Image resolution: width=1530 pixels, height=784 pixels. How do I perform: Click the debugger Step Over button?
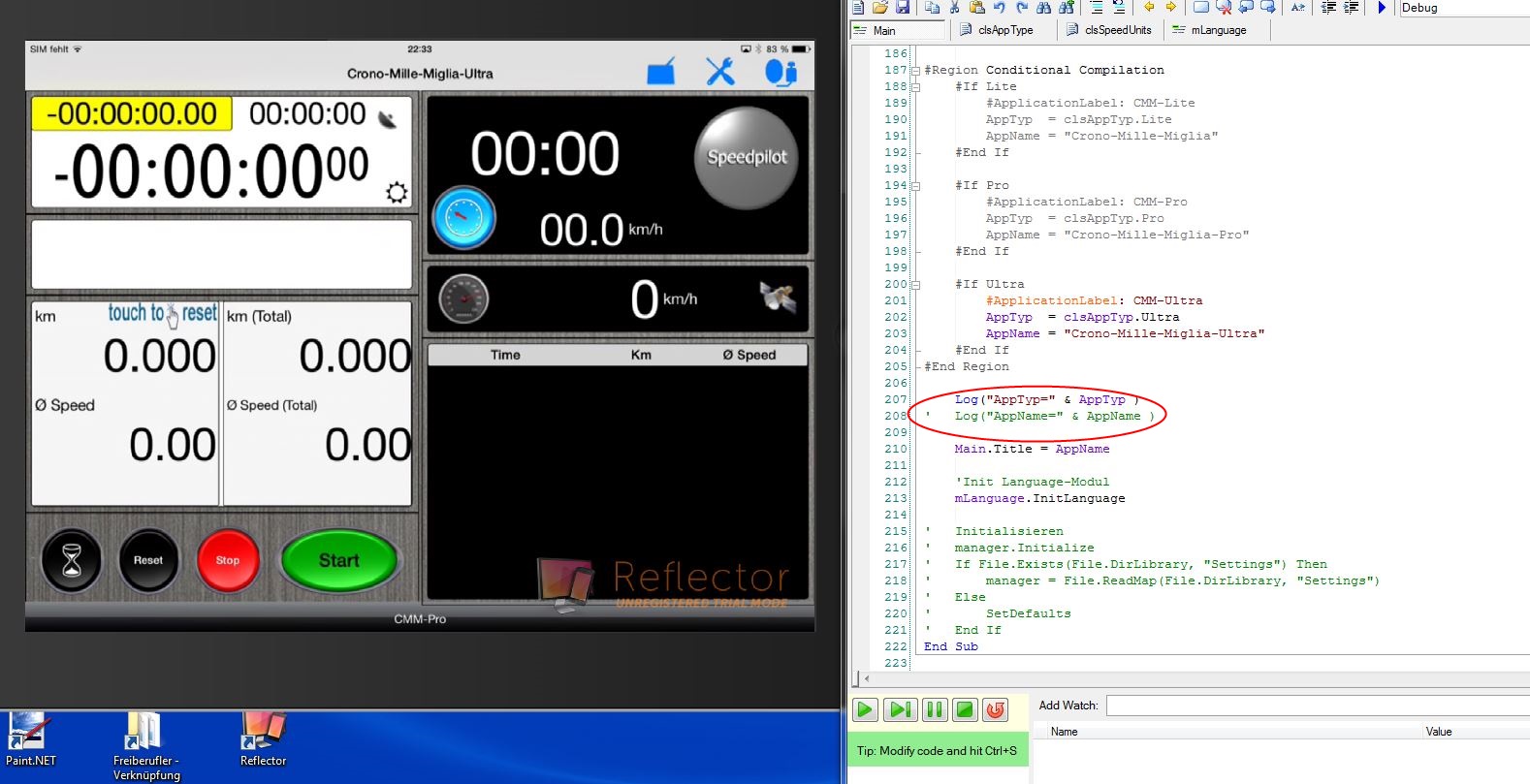point(901,709)
